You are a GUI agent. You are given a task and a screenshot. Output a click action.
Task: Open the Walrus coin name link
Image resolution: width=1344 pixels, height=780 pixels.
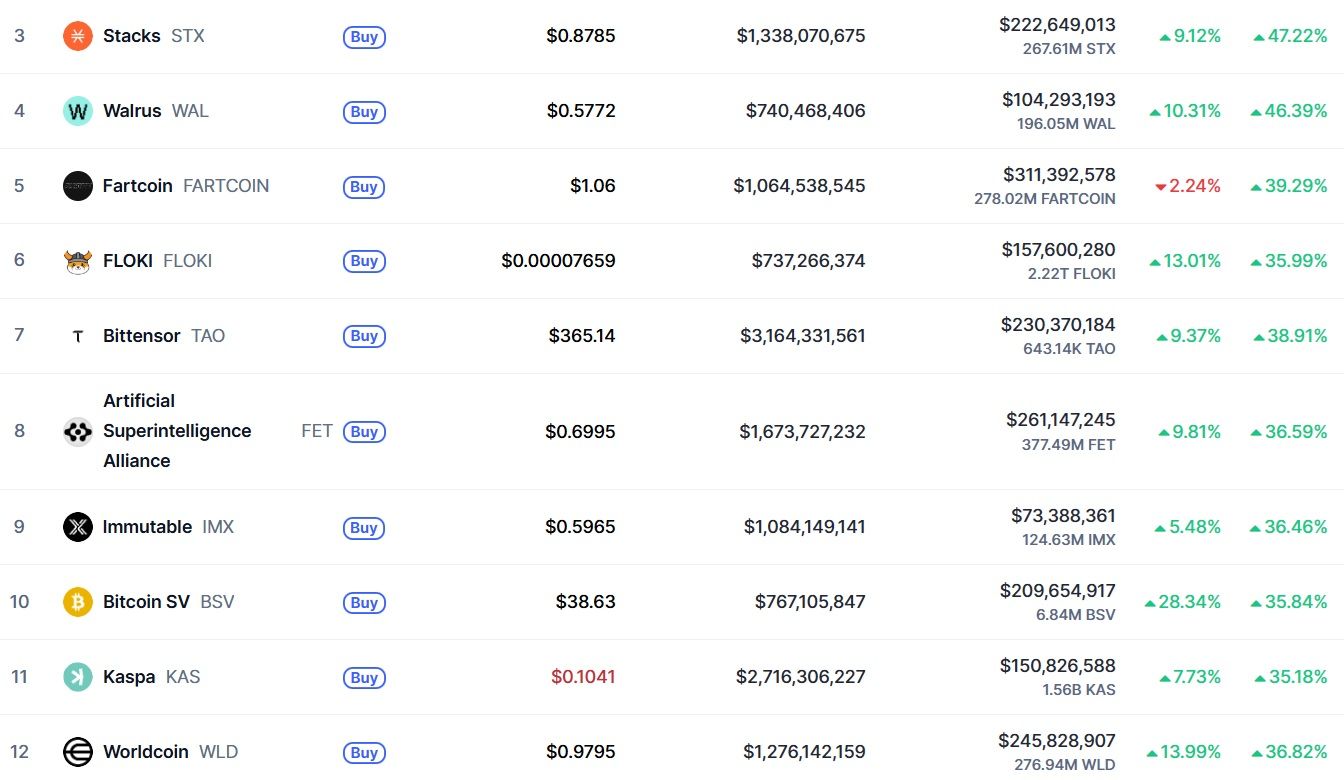pos(132,111)
